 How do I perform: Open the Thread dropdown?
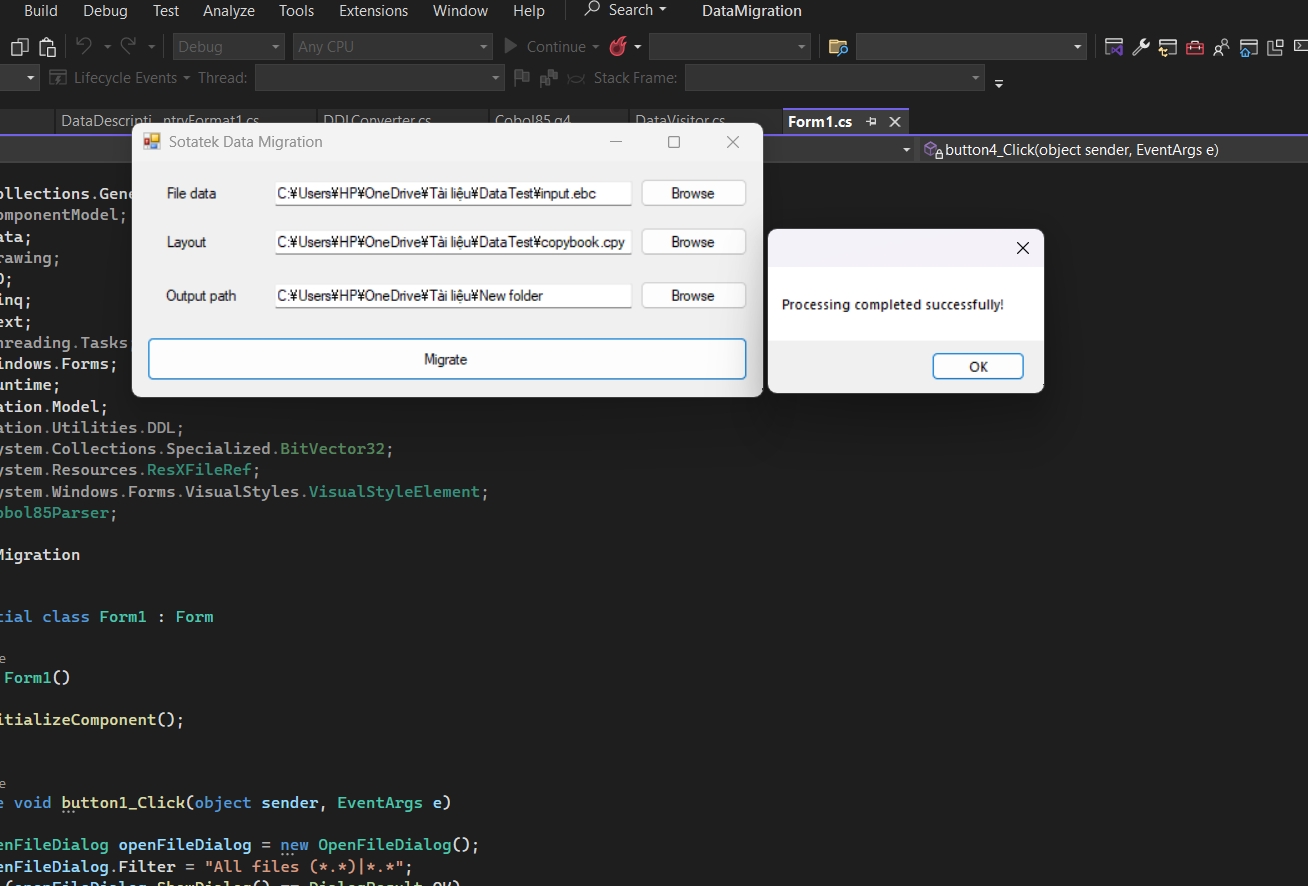pos(379,78)
